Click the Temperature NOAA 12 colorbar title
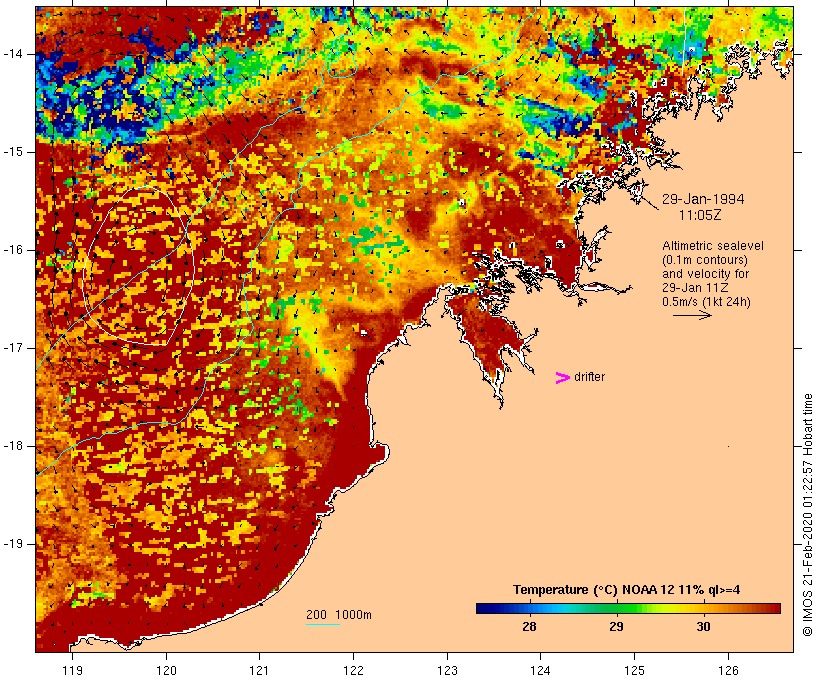Viewport: 820px width, 680px height. pos(627,590)
